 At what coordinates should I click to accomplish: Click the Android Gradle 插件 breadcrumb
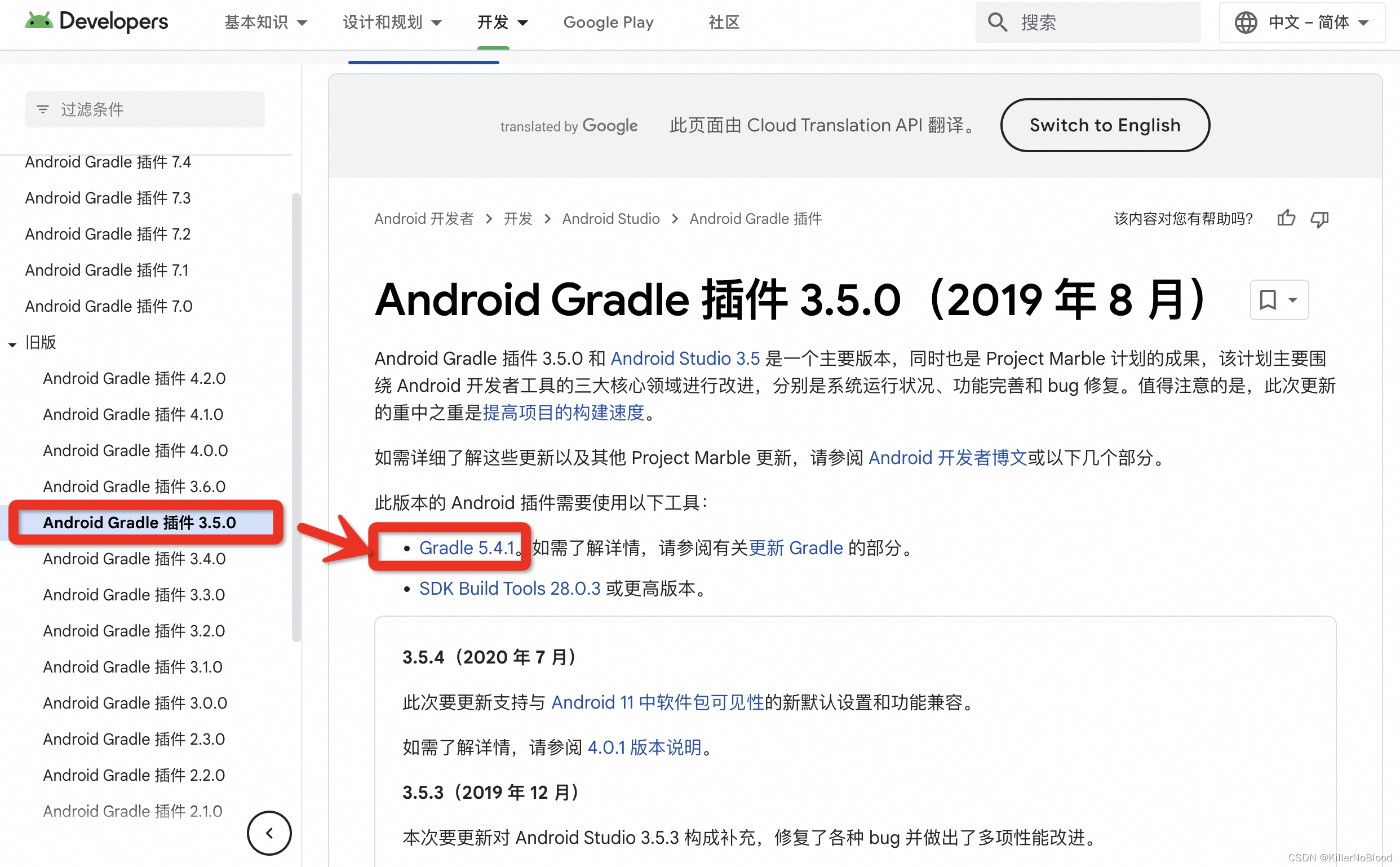[x=756, y=219]
